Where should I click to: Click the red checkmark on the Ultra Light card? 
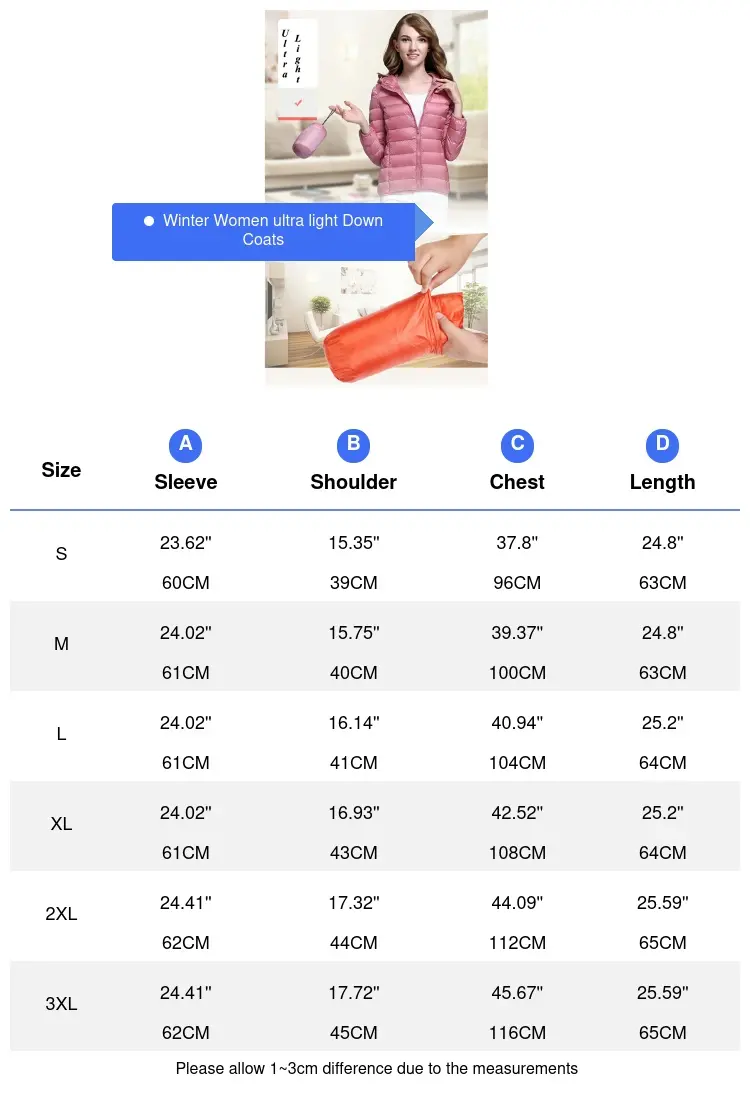point(298,102)
